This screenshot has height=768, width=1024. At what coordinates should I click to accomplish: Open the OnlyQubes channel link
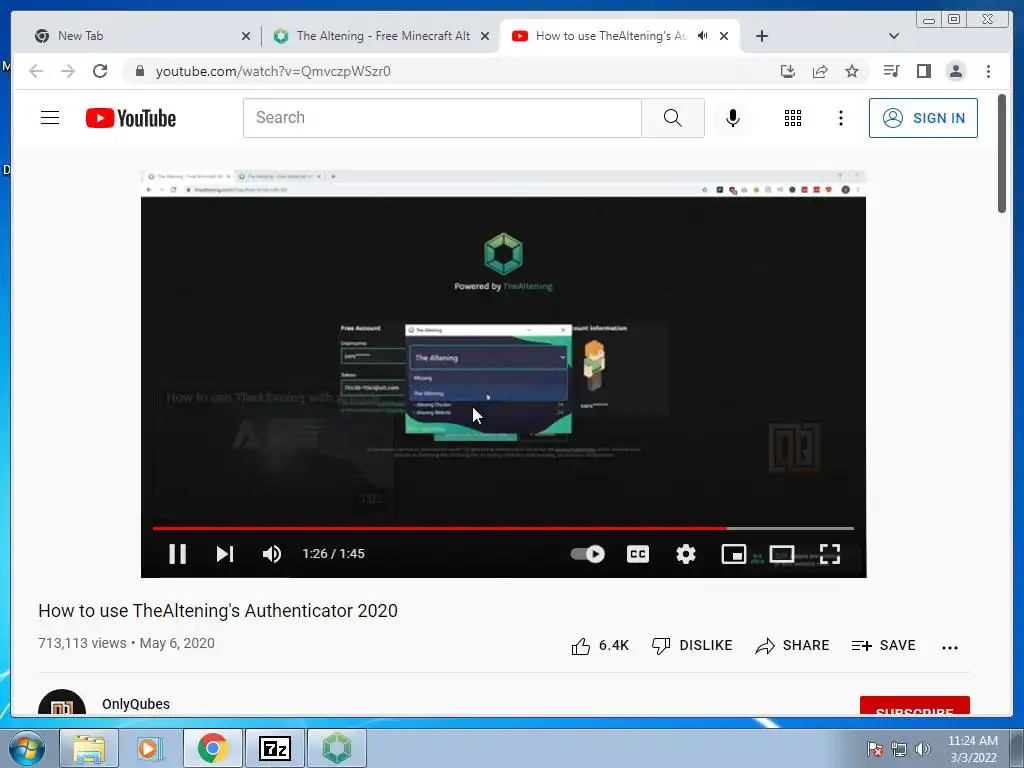pyautogui.click(x=136, y=704)
